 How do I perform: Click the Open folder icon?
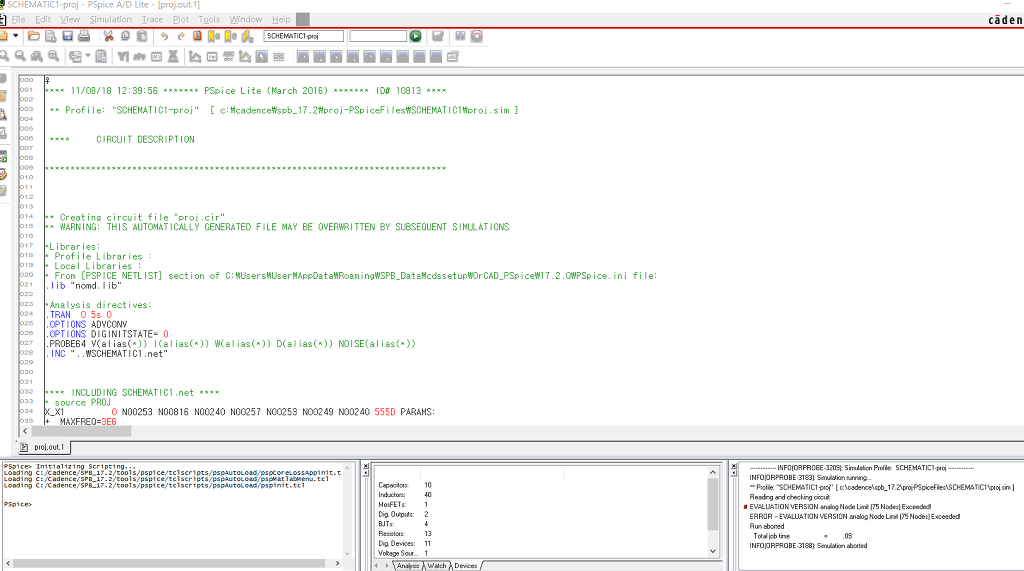(x=35, y=36)
